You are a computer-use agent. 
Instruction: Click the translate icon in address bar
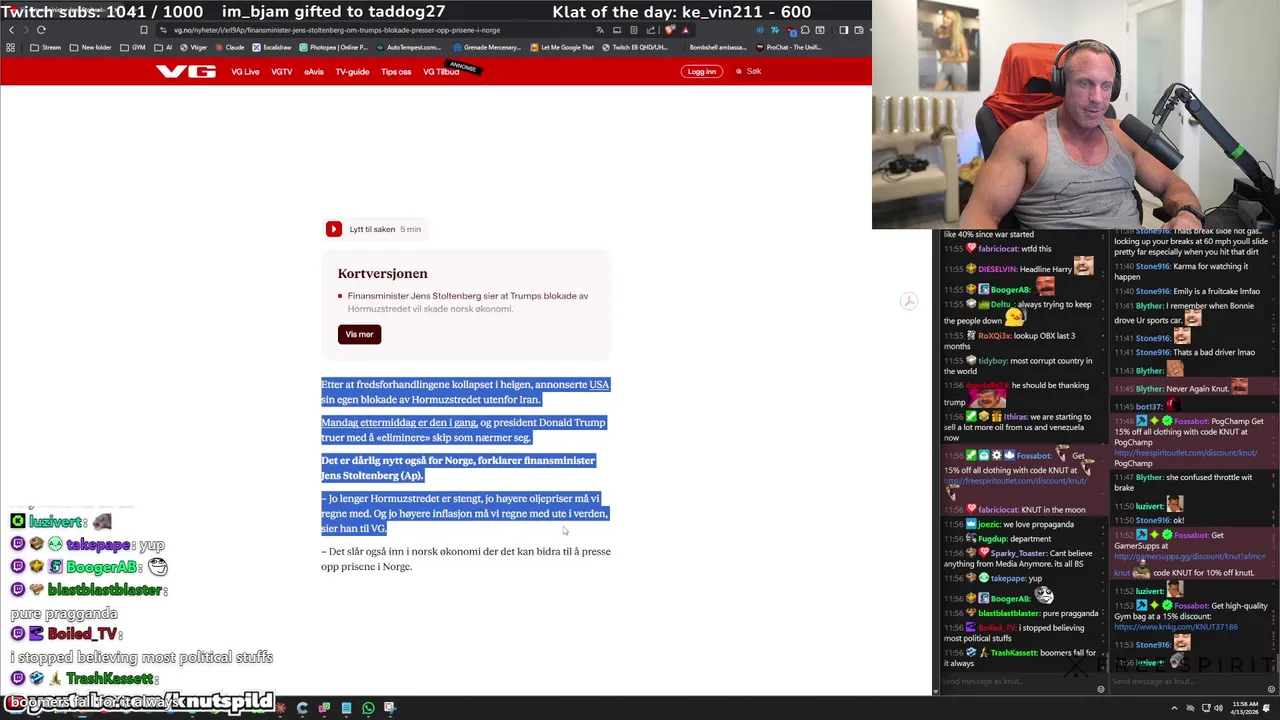600,30
